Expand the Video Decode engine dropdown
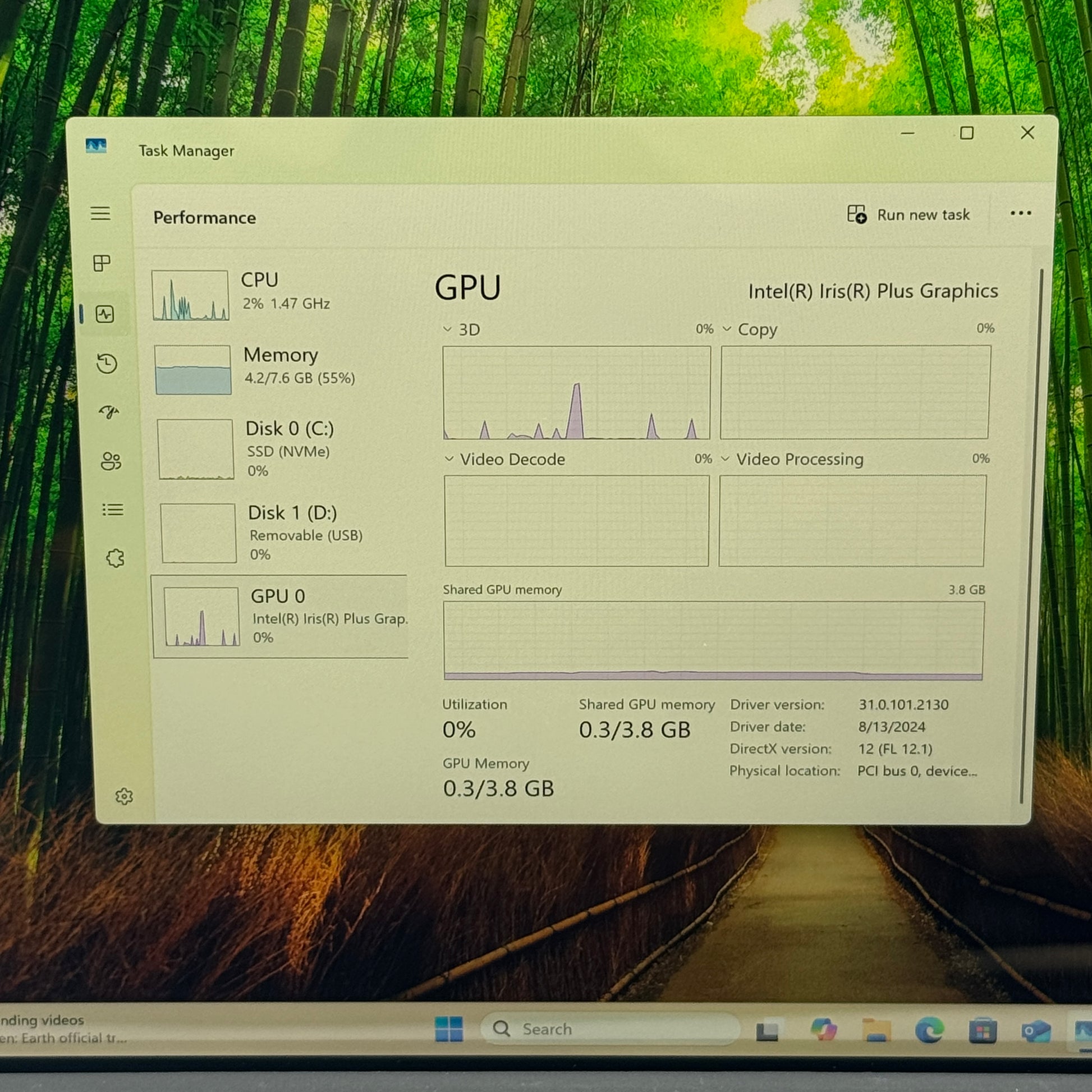 tap(449, 458)
